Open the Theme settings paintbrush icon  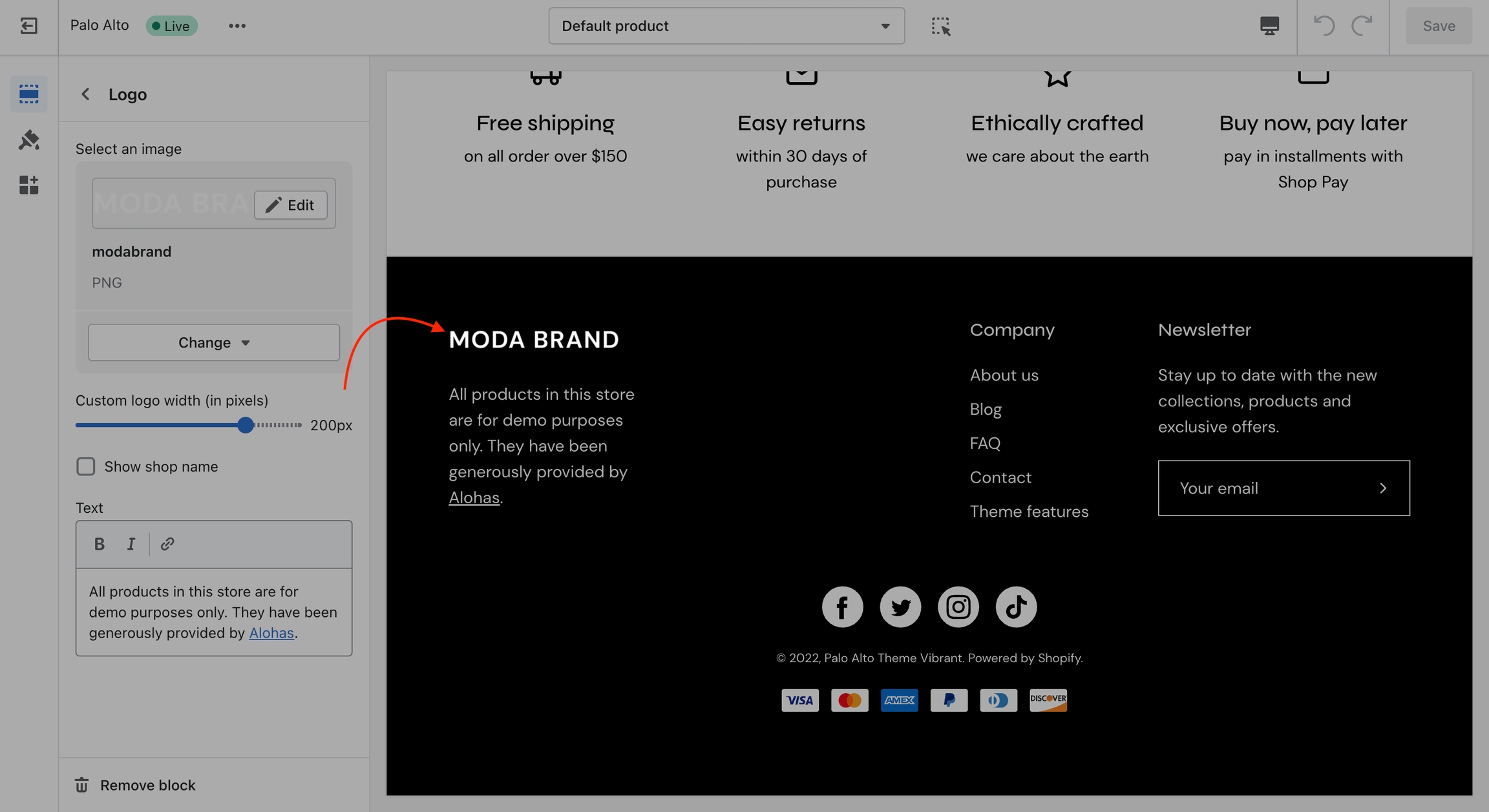tap(28, 140)
